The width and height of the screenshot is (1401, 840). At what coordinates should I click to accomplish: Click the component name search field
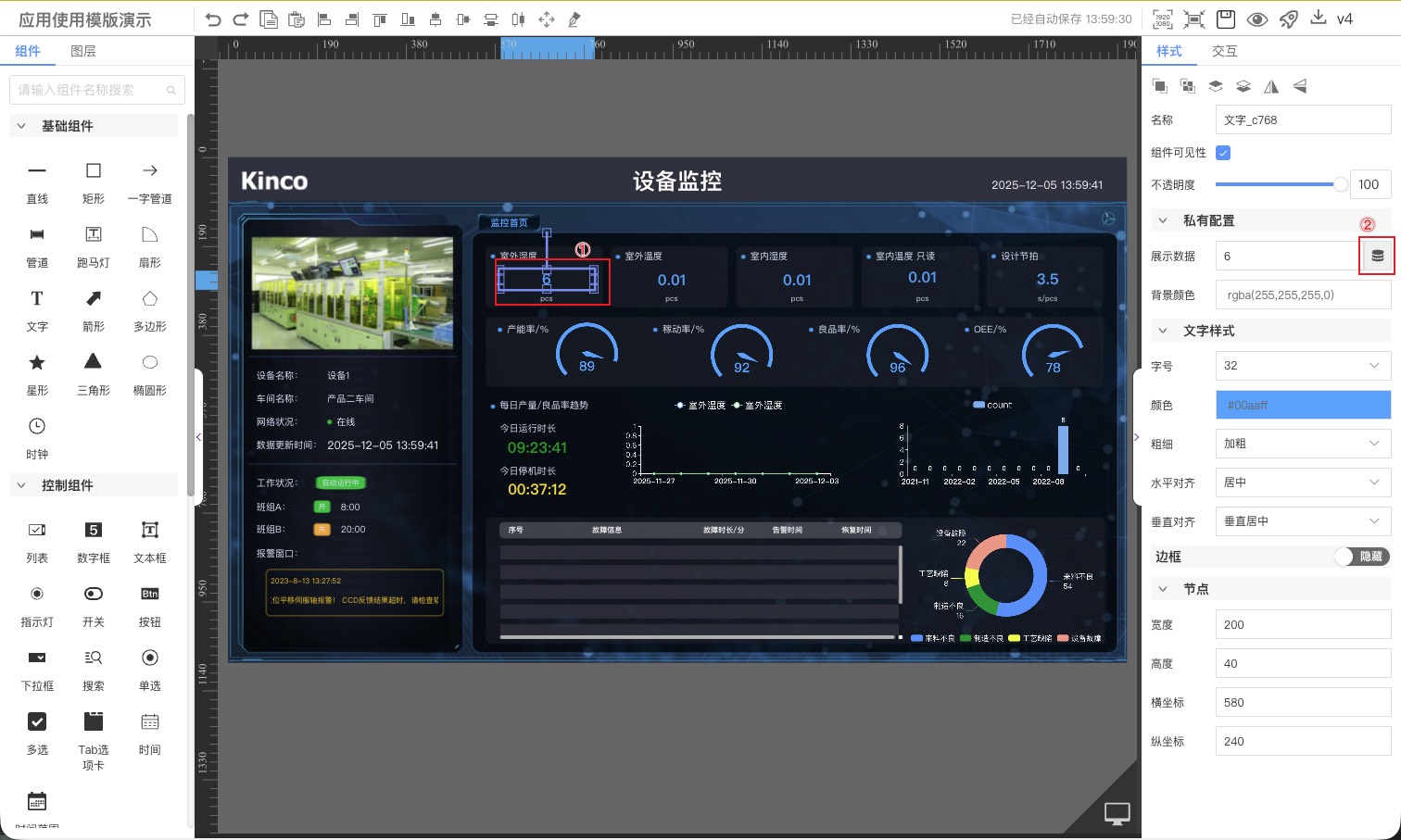coord(90,90)
